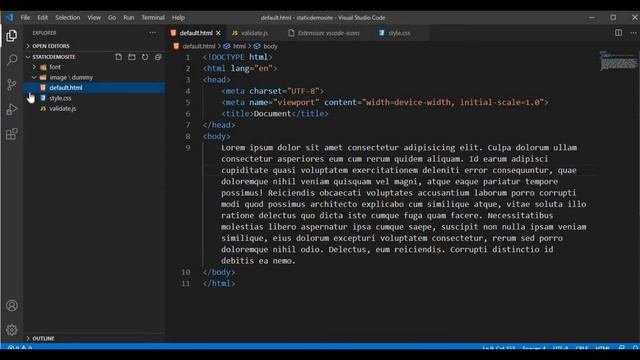Click the HTML file icon on default.html tab

point(173,33)
